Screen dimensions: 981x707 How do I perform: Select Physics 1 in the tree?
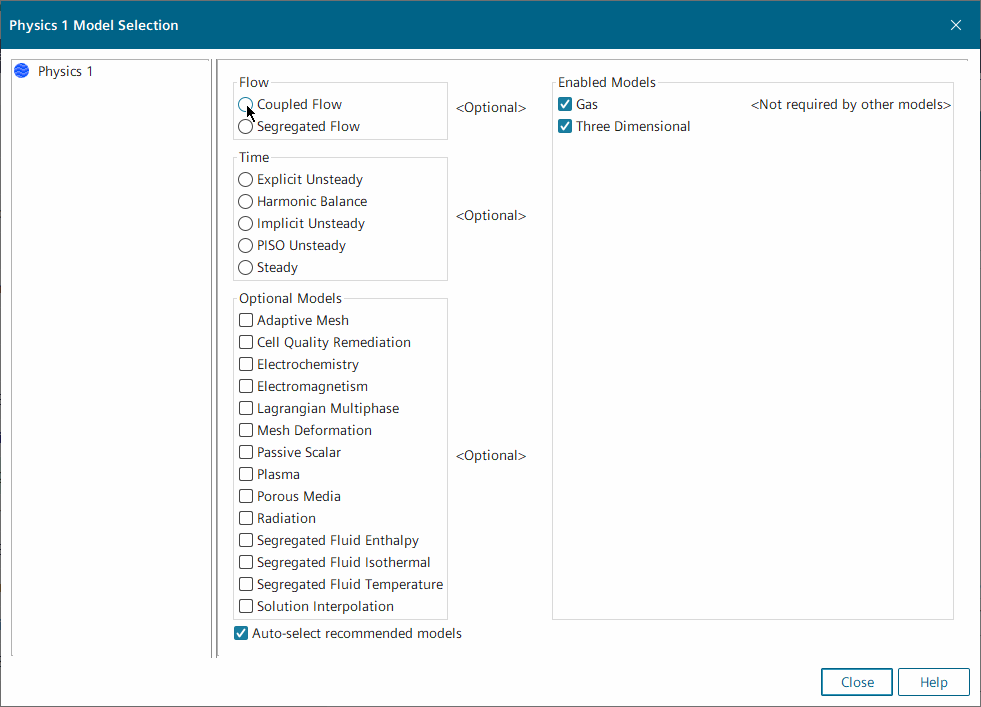(65, 72)
